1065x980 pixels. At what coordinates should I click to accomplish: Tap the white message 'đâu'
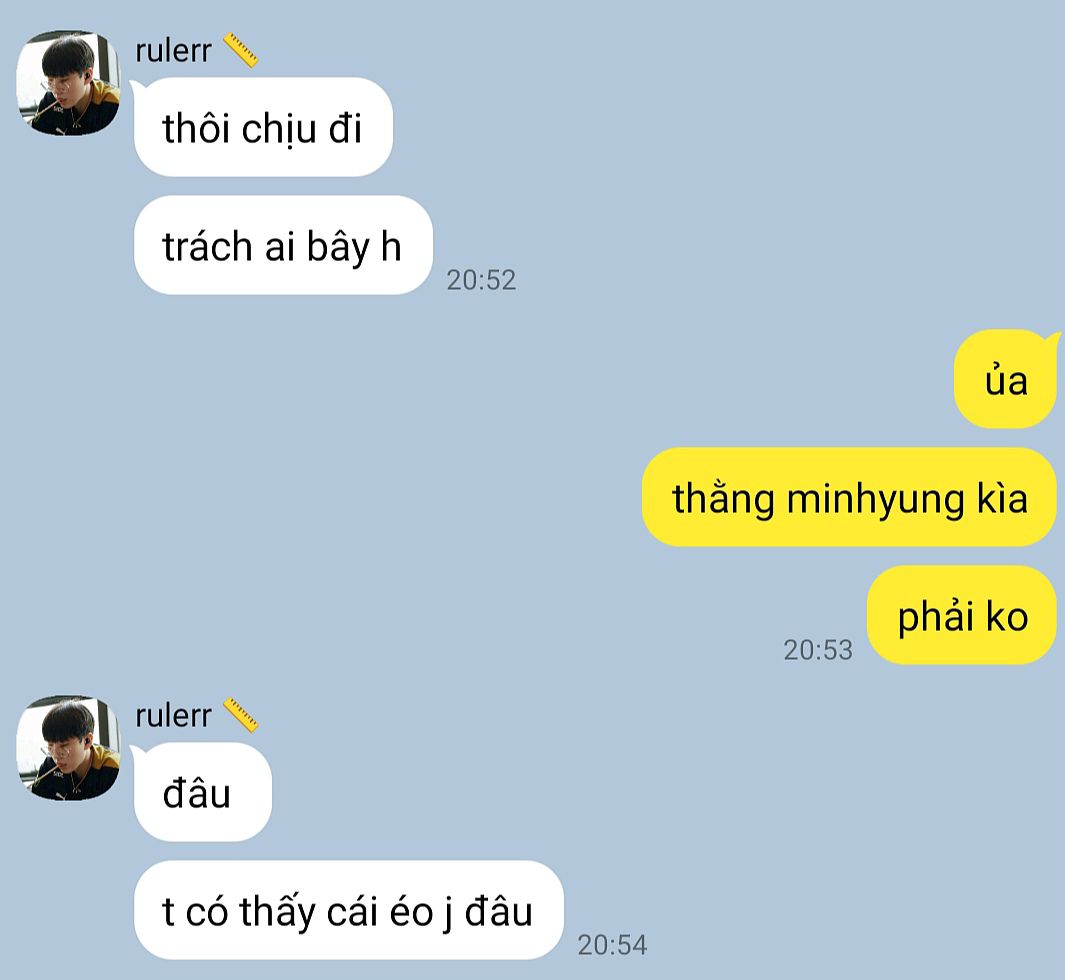pos(203,792)
